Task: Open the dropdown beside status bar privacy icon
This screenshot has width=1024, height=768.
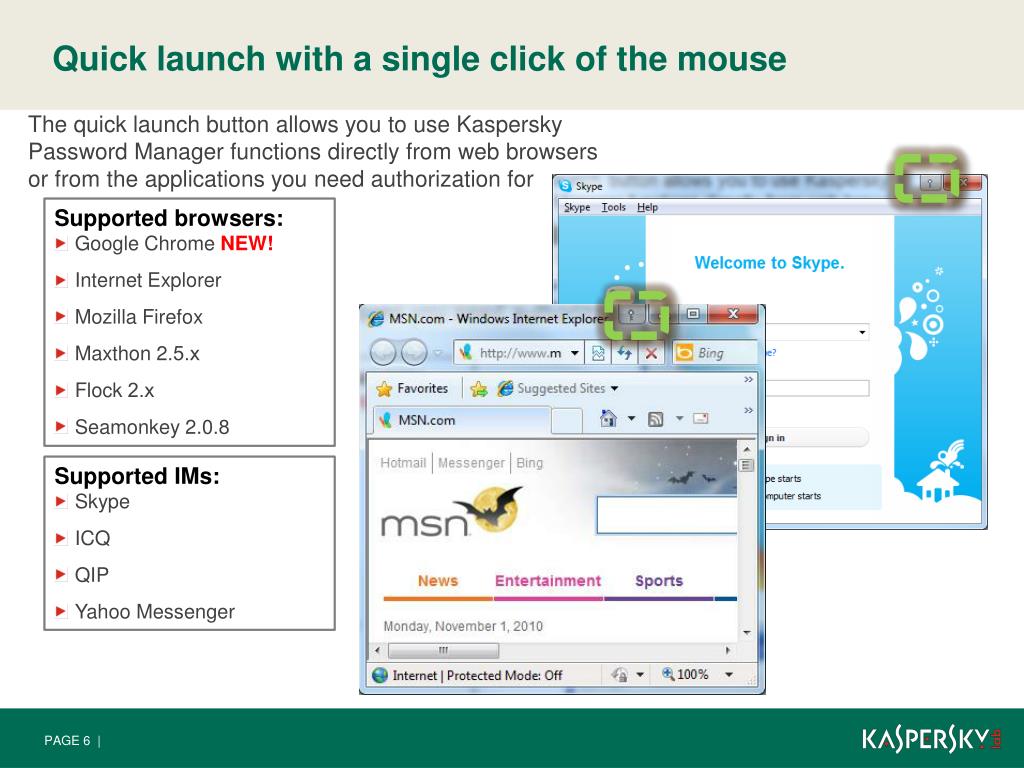Action: [x=641, y=675]
